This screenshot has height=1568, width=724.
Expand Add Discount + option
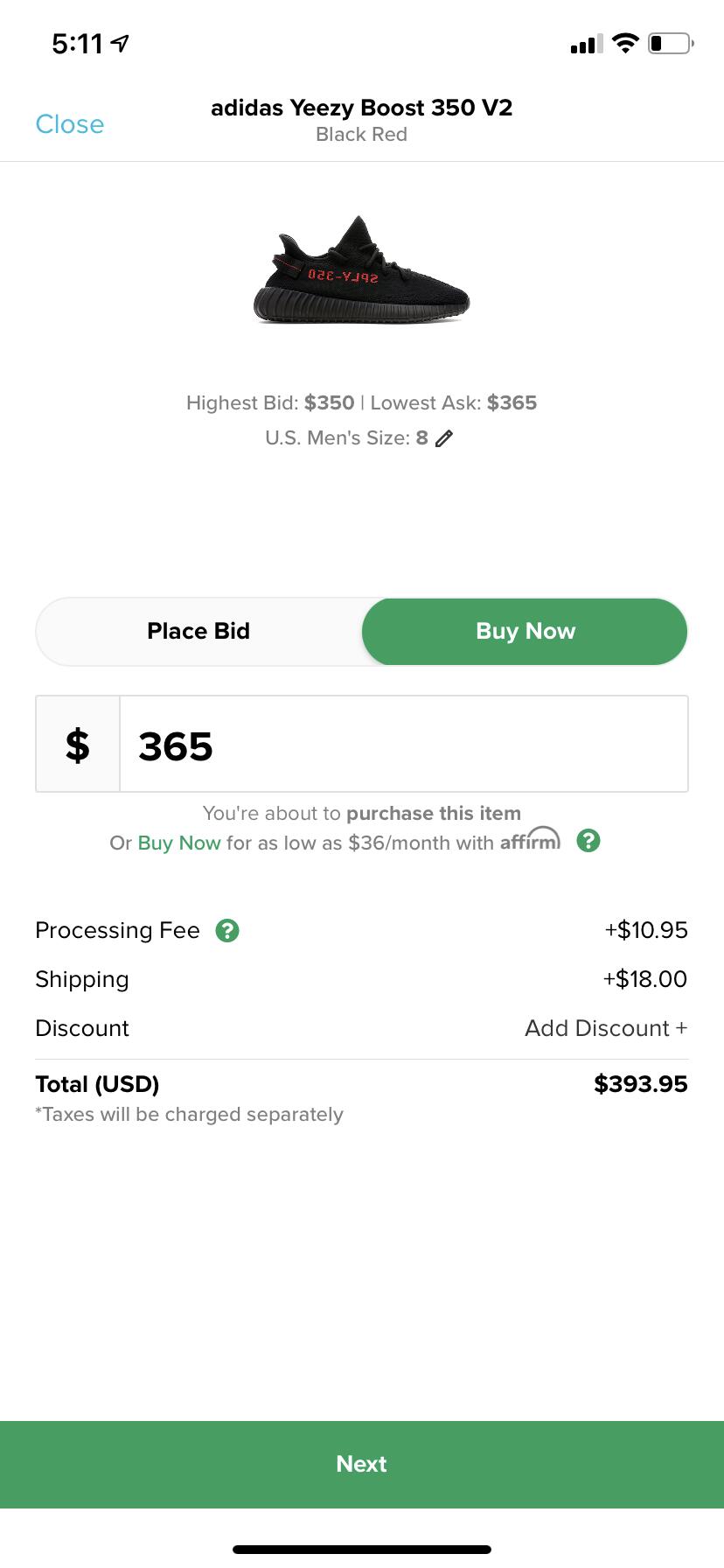pyautogui.click(x=605, y=1028)
